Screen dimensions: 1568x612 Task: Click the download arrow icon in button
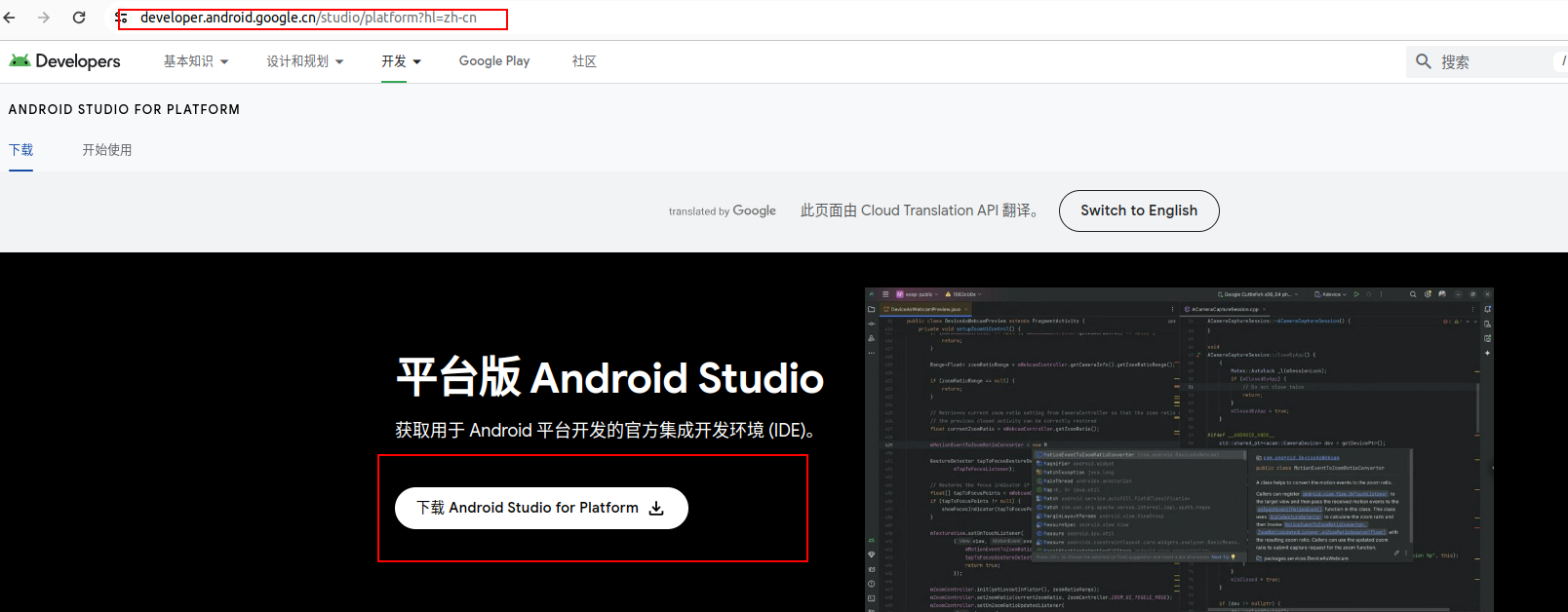coord(656,508)
